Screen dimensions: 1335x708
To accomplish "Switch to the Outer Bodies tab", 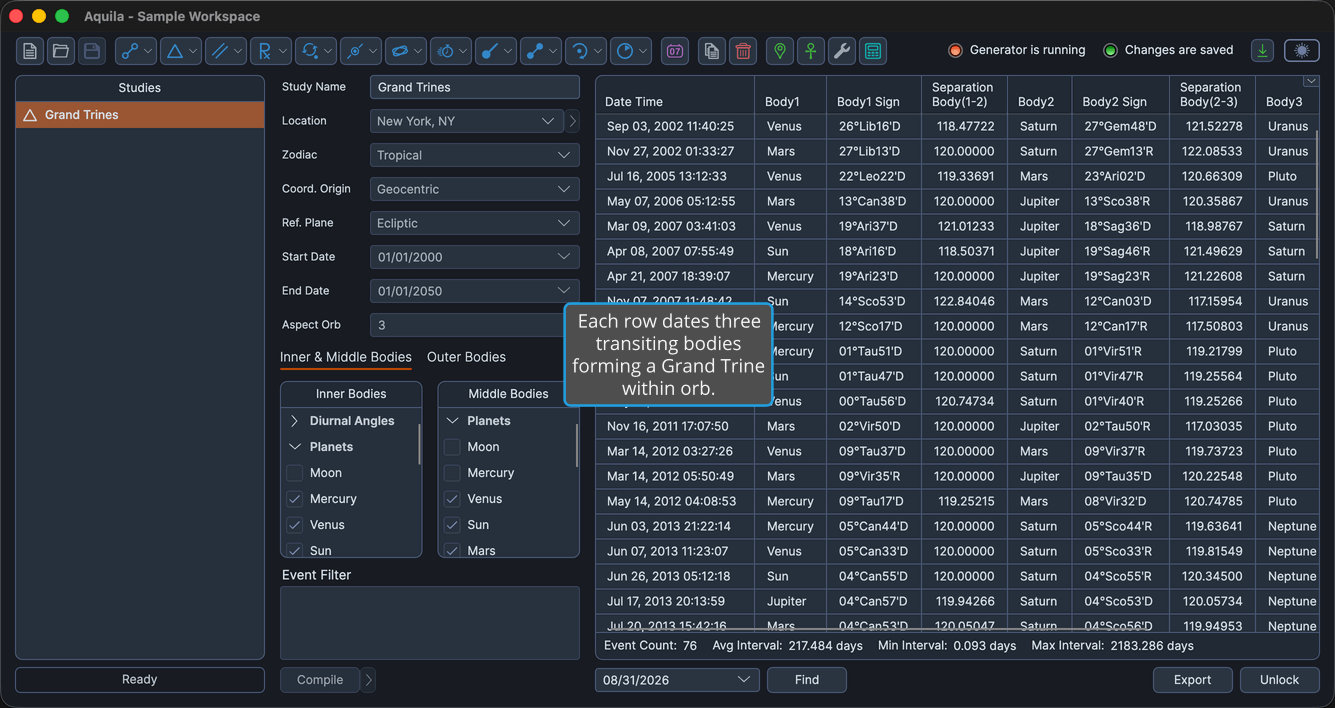I will 466,357.
